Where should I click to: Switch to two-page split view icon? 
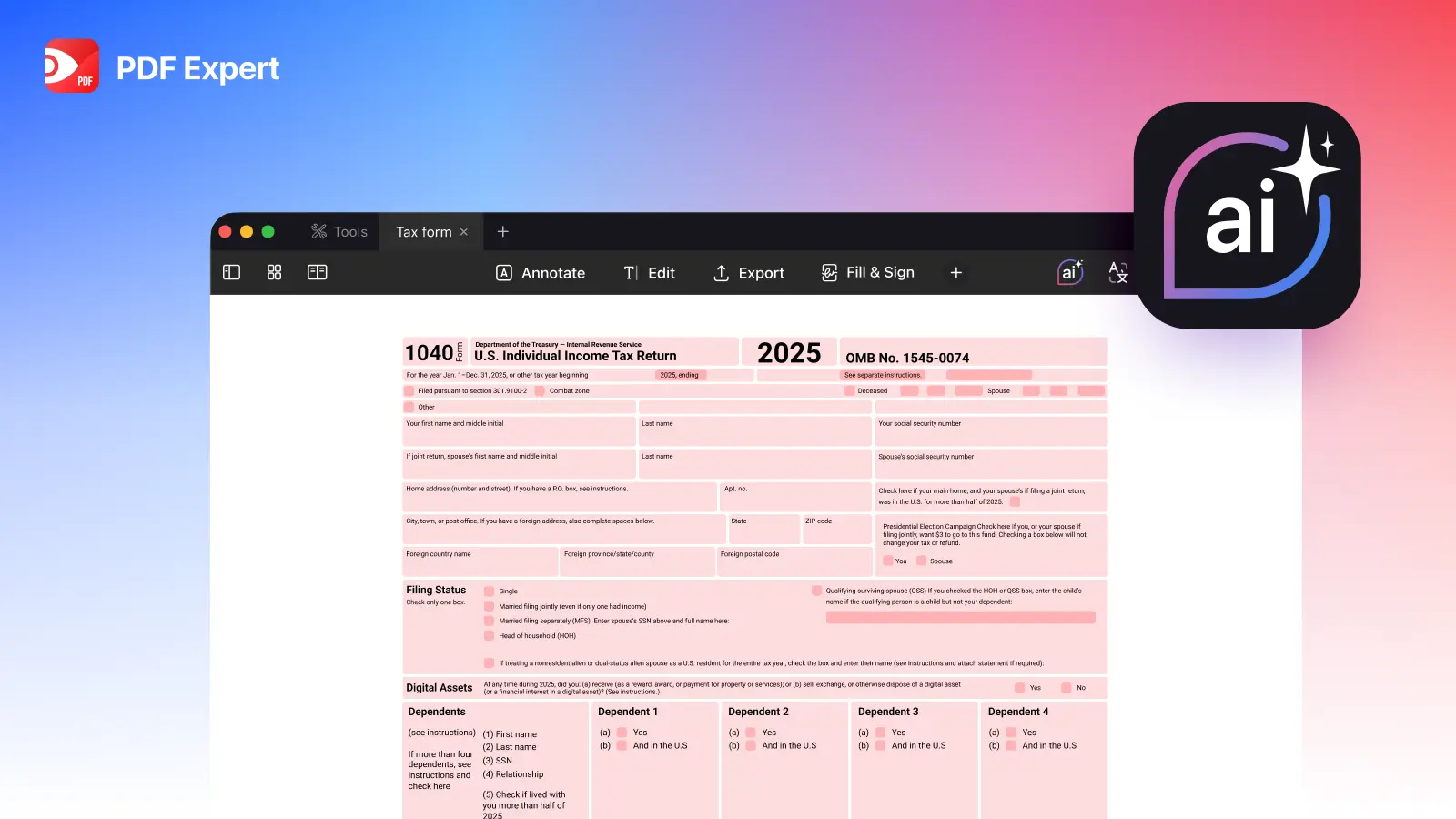[317, 272]
